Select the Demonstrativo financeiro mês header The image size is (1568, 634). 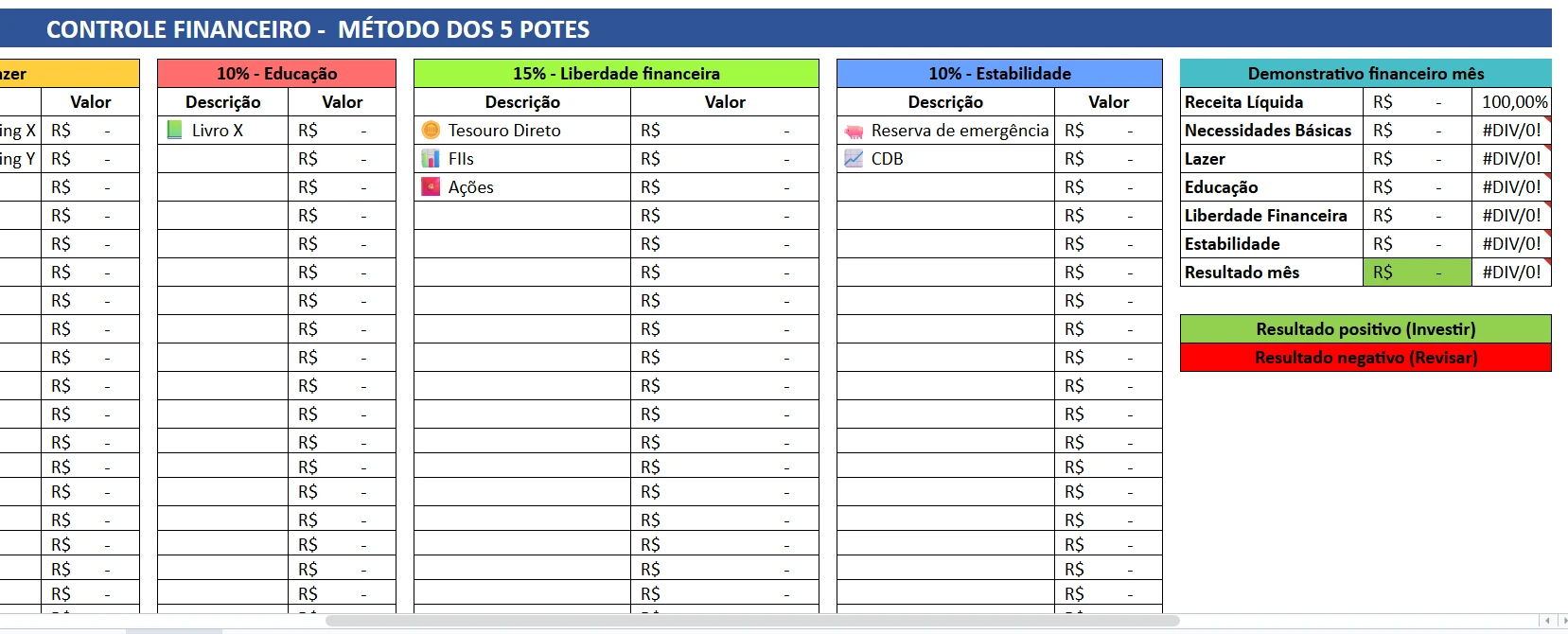click(1365, 74)
